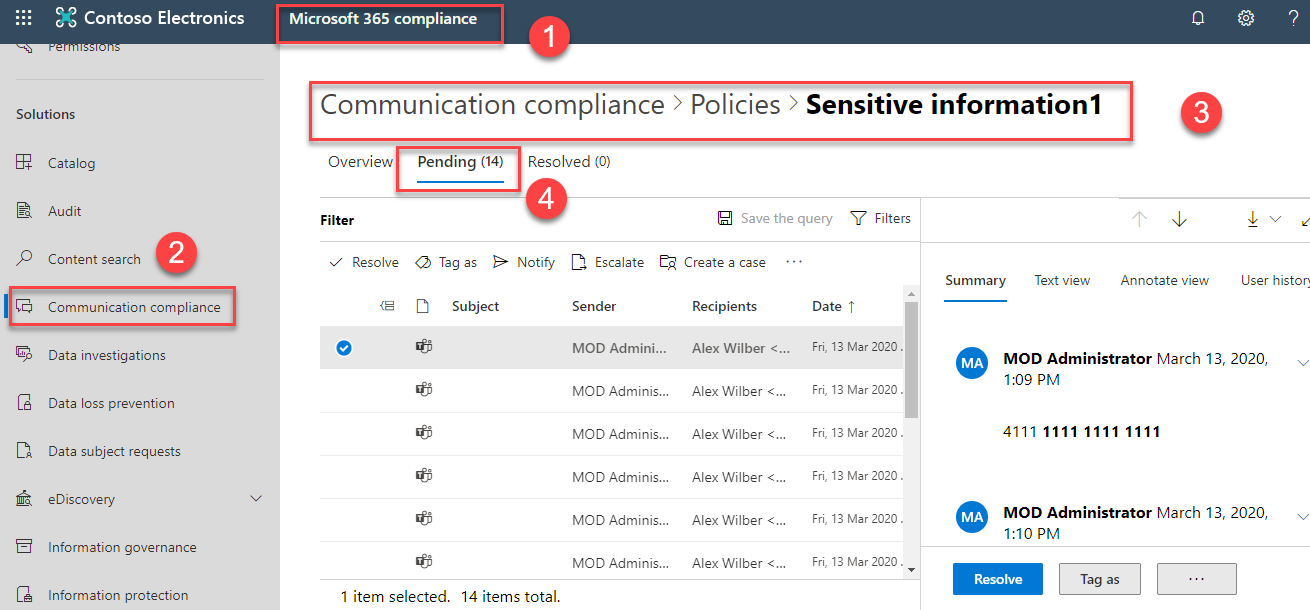1310x610 pixels.
Task: Click the up arrow previous item icon
Action: [x=1139, y=220]
